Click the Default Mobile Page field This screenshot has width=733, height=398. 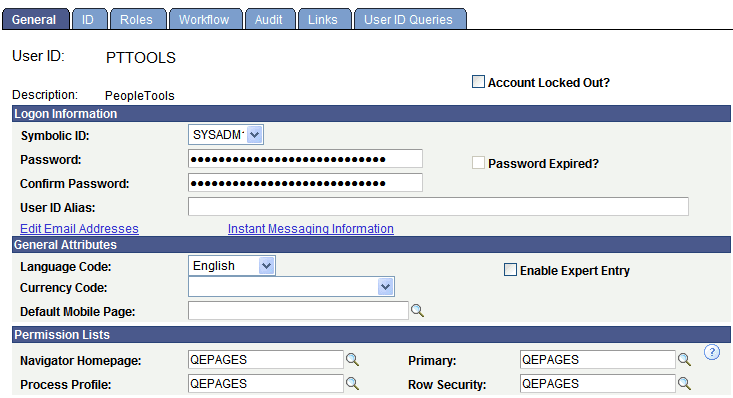298,311
